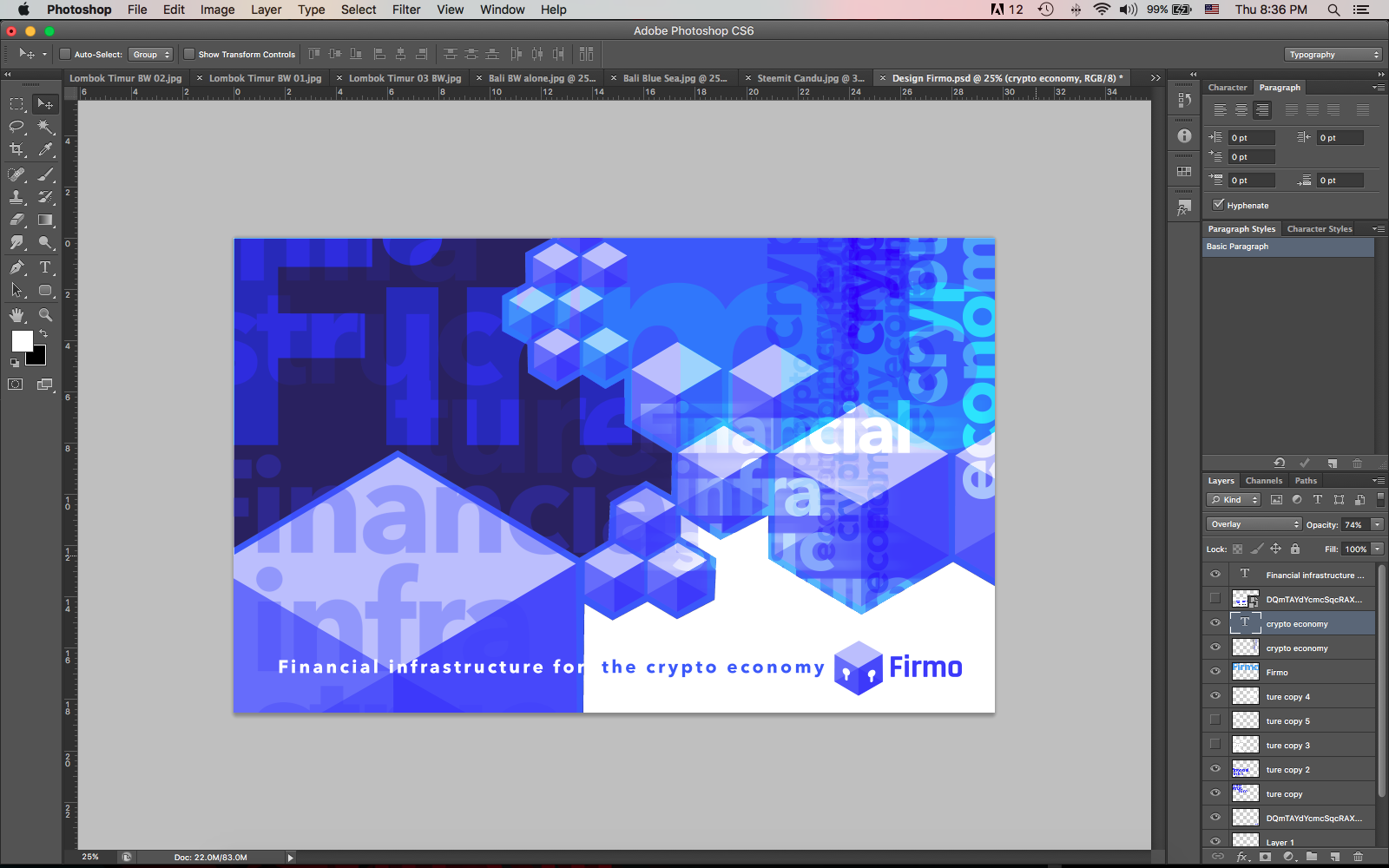
Task: Select the Crop tool
Action: pos(16,149)
